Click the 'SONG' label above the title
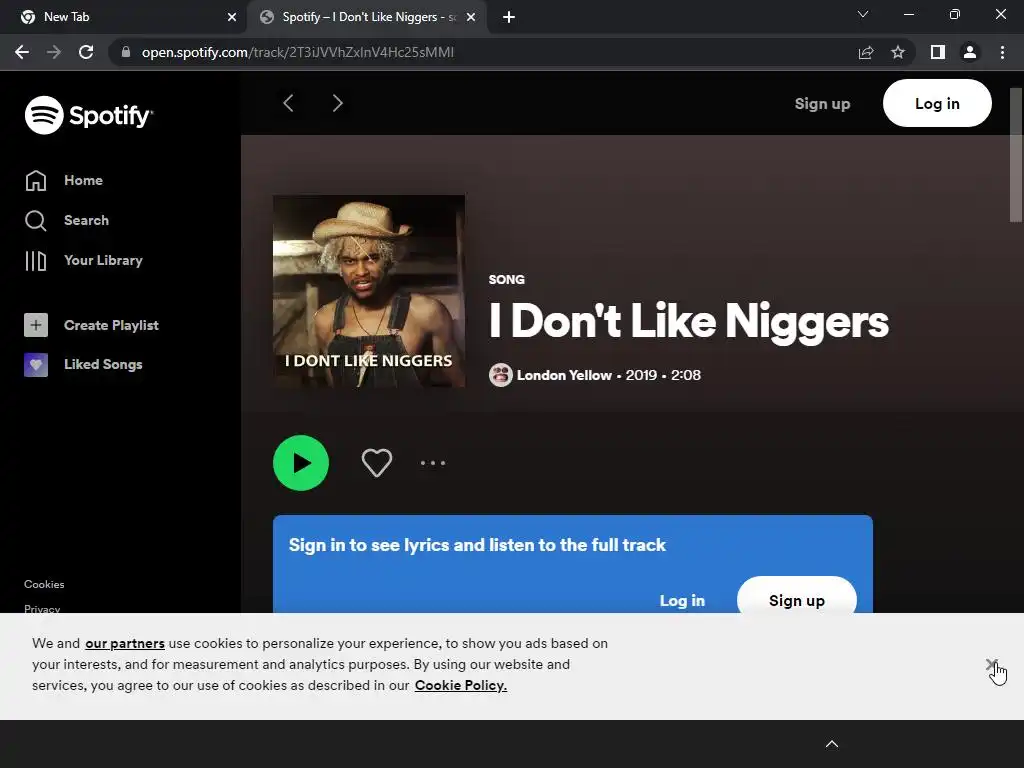This screenshot has width=1024, height=768. 507,280
